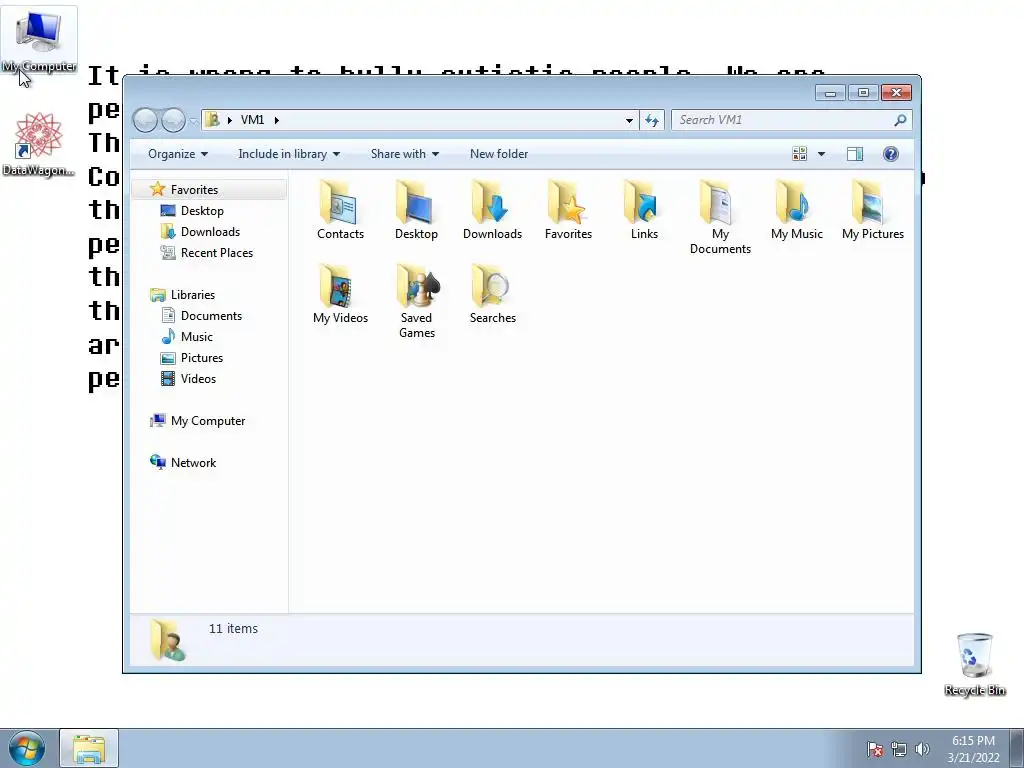
Task: Select the Favorites folder with a star
Action: 568,210
